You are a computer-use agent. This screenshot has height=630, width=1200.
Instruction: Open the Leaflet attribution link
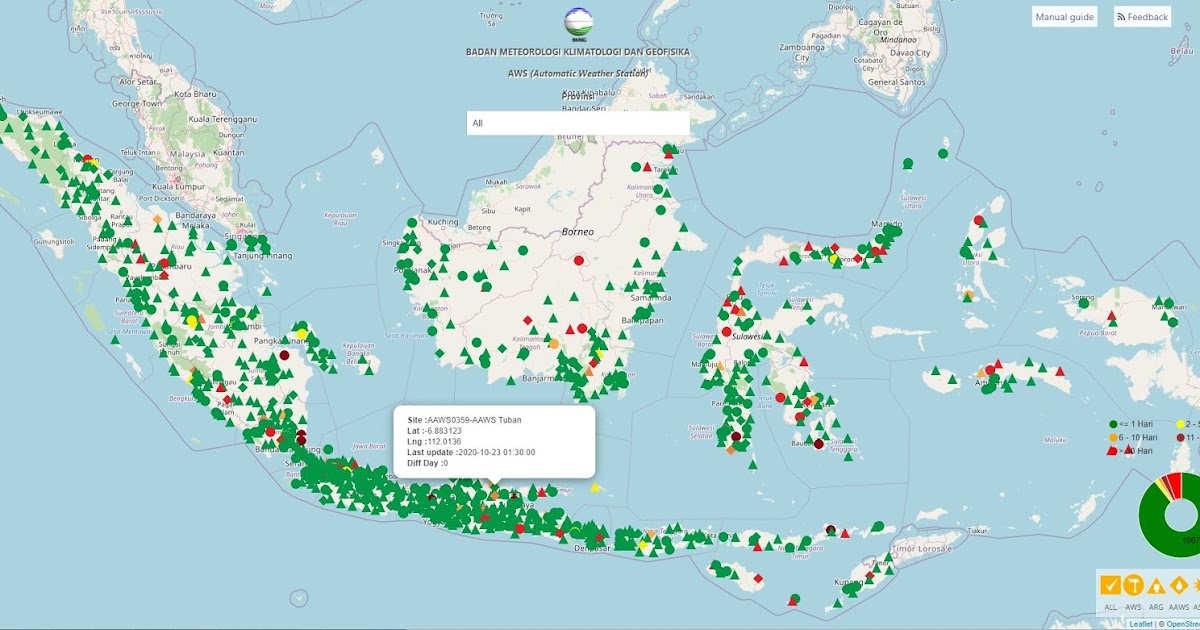point(1141,624)
